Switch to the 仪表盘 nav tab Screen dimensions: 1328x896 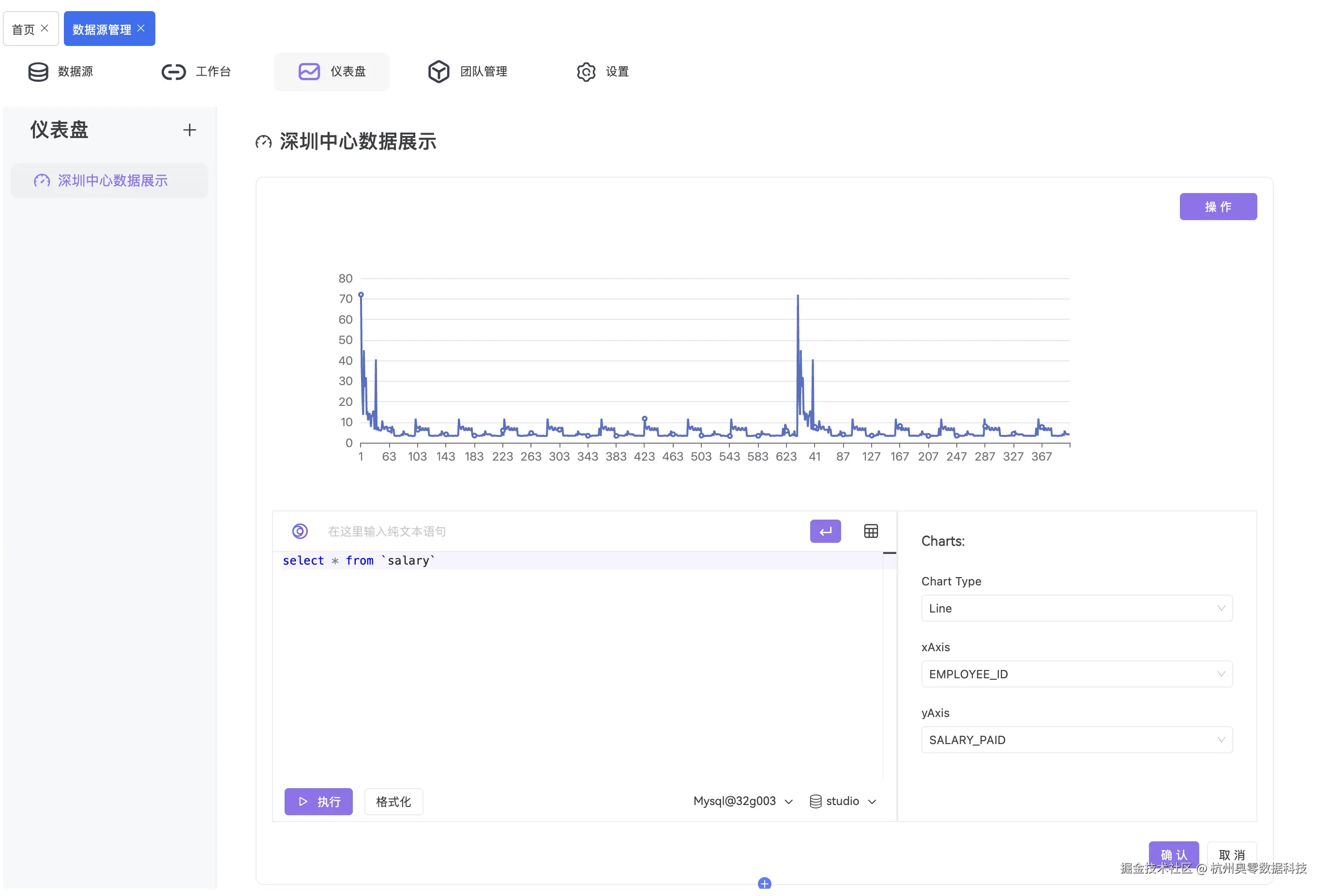point(332,72)
